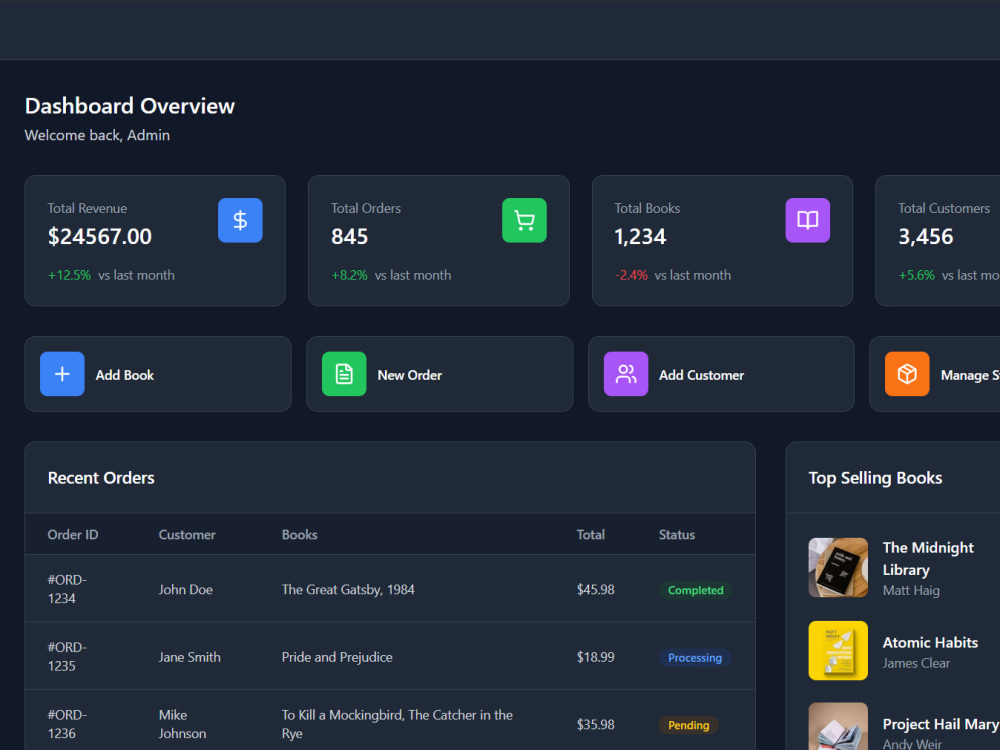Click the Project Hail Mary book cover
The width and height of the screenshot is (1000, 750).
click(838, 726)
